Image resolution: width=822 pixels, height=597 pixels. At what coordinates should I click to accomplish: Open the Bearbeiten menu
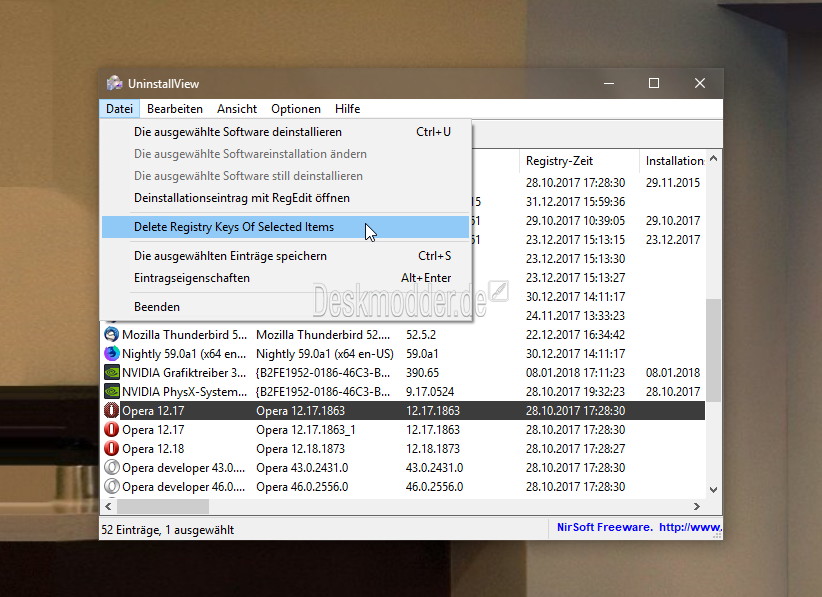[175, 109]
